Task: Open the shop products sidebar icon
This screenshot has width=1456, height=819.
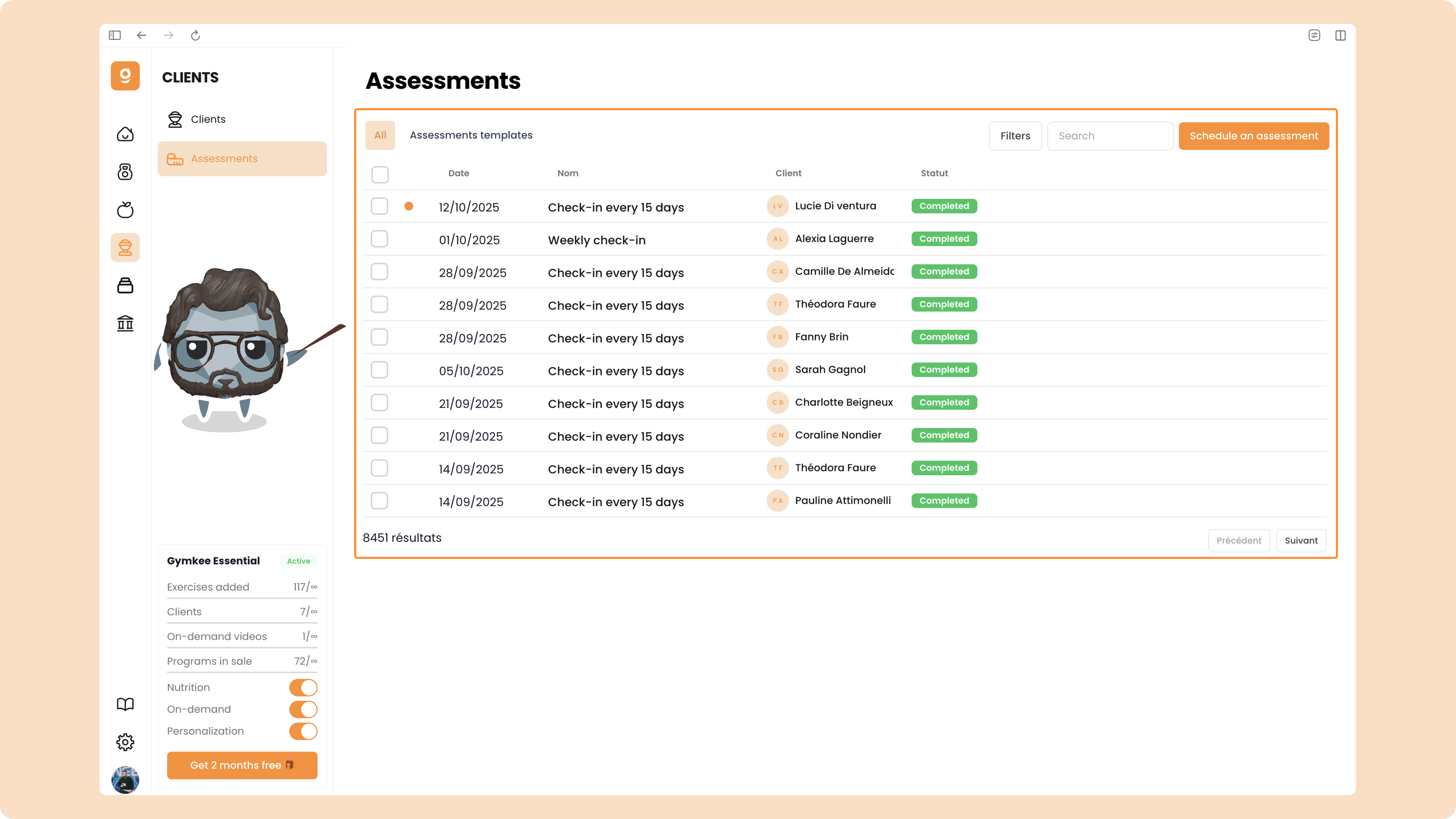Action: tap(125, 286)
